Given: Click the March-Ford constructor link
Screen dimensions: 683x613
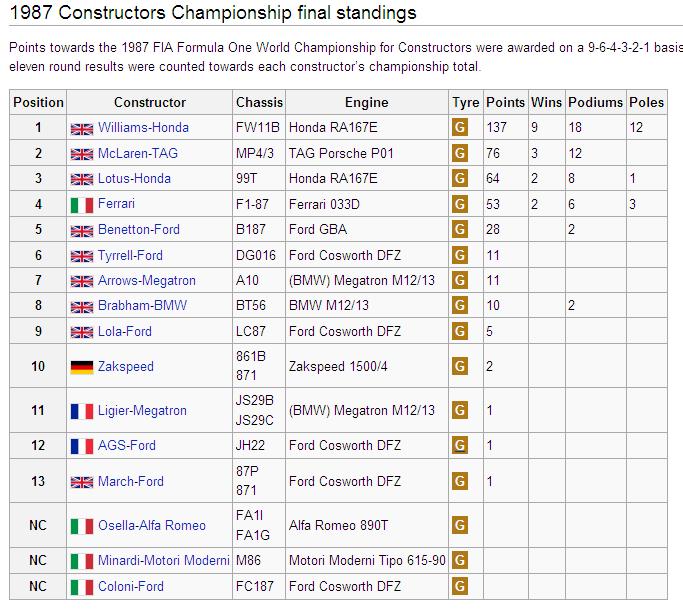Looking at the screenshot, I should pos(130,482).
